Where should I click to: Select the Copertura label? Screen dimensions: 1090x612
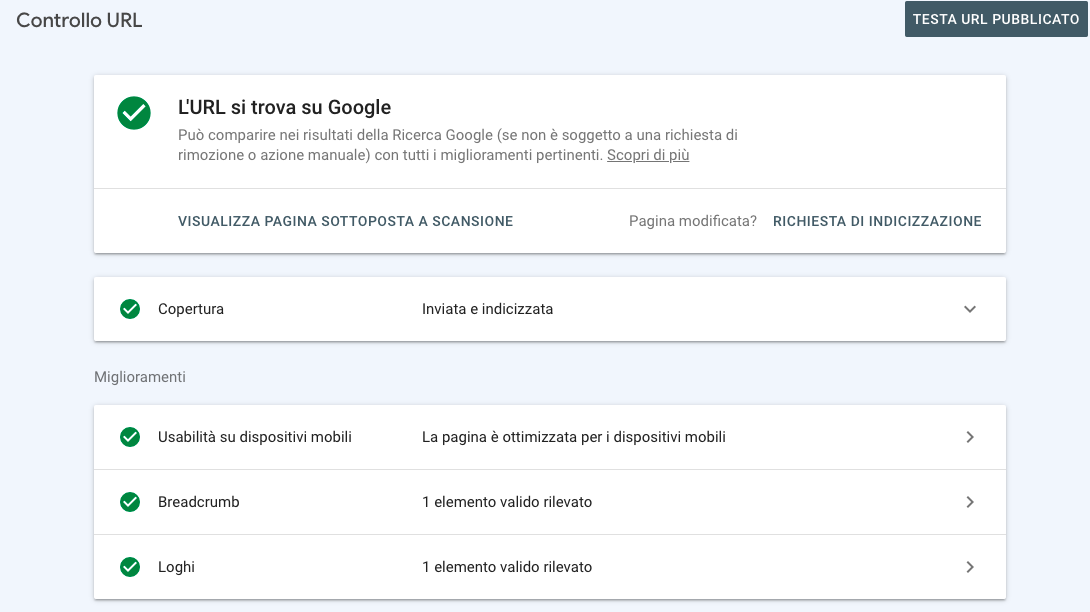[191, 309]
